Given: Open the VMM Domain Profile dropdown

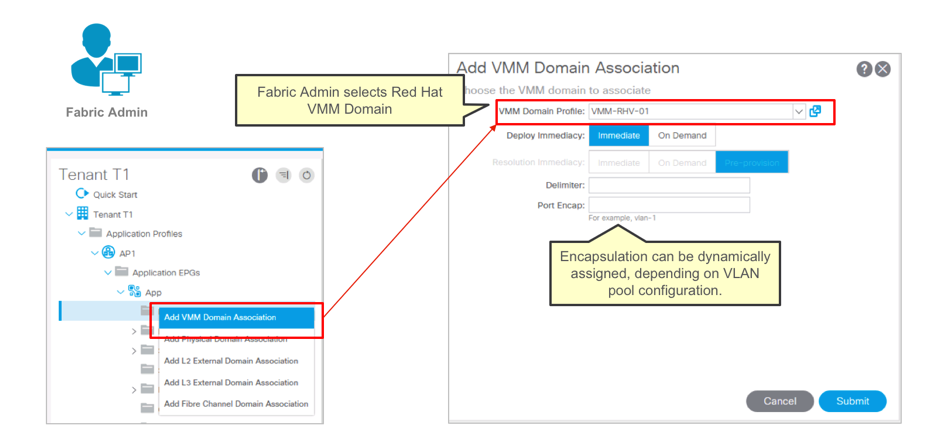Looking at the screenshot, I should (x=798, y=112).
